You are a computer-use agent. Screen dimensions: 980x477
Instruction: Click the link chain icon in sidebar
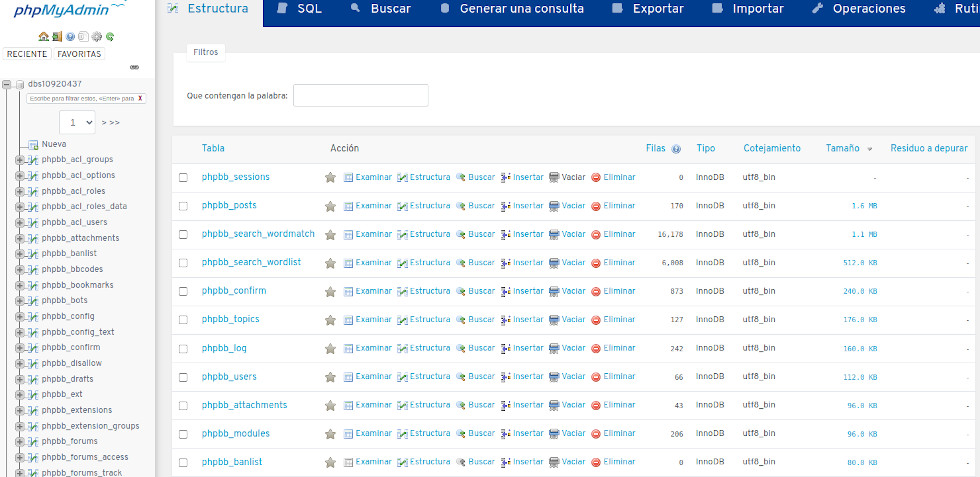[x=135, y=68]
